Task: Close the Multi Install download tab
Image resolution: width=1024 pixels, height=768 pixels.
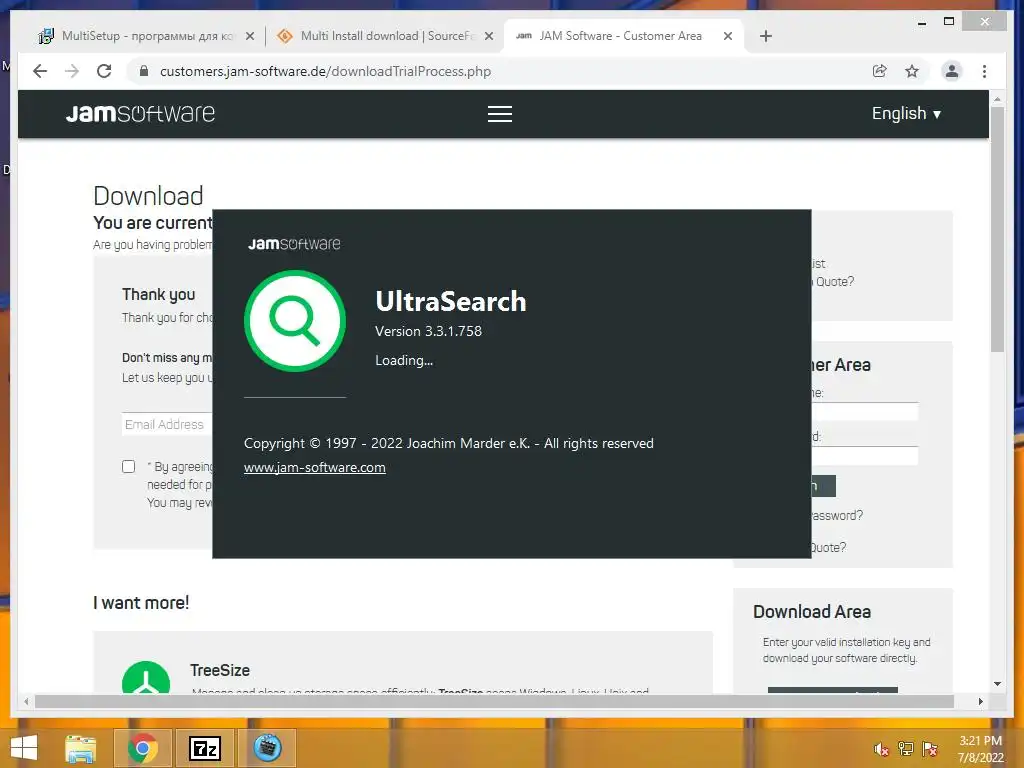Action: 488,36
